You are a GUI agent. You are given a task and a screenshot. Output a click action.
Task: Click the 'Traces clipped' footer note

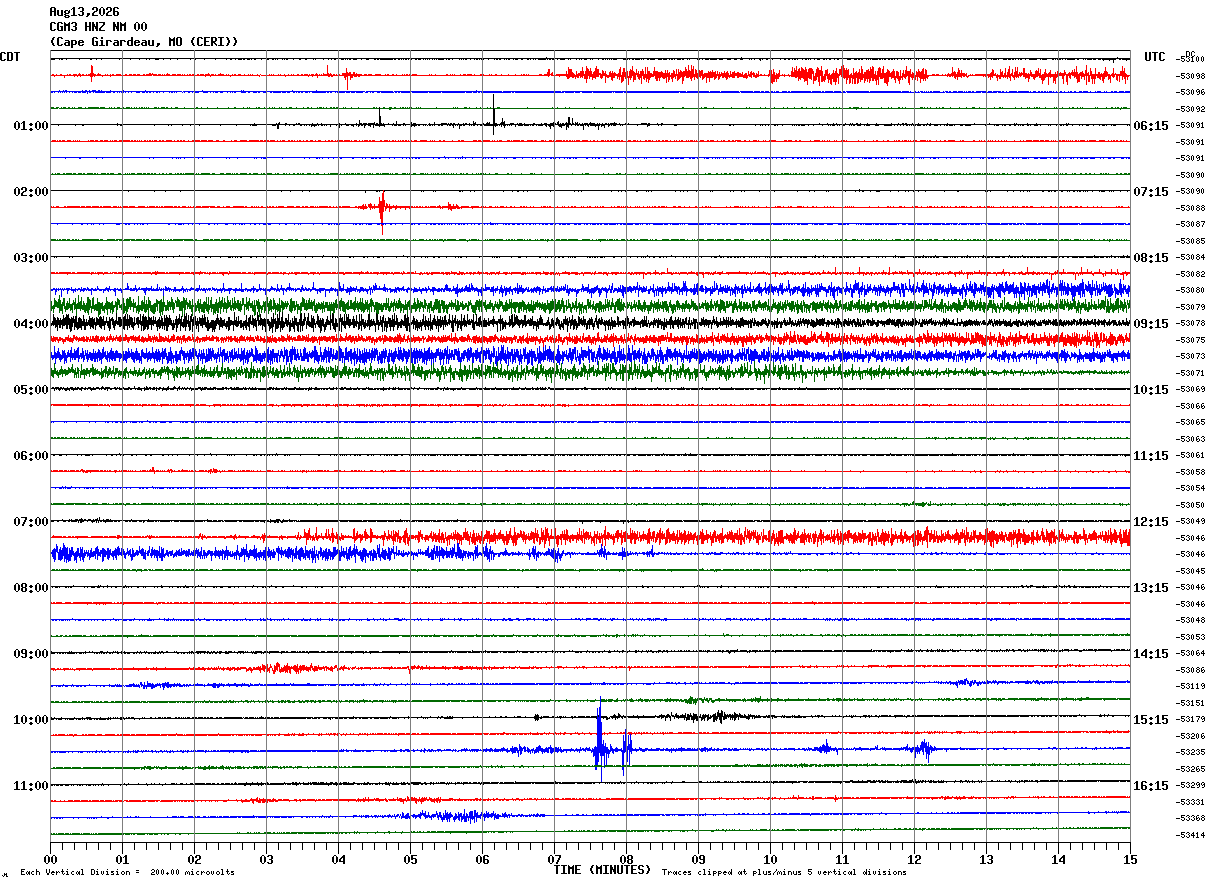(785, 873)
